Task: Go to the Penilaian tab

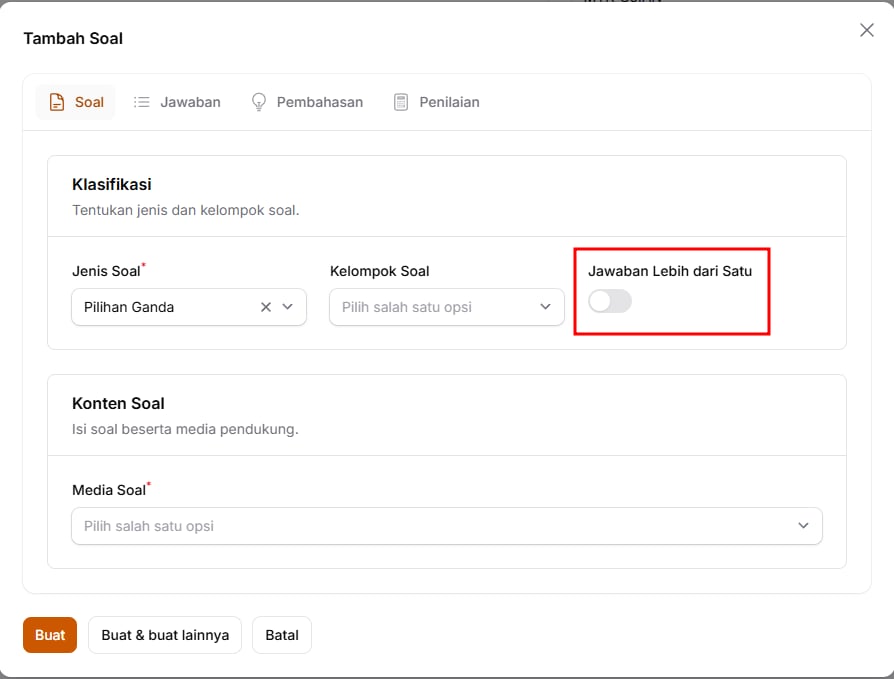Action: pyautogui.click(x=436, y=102)
